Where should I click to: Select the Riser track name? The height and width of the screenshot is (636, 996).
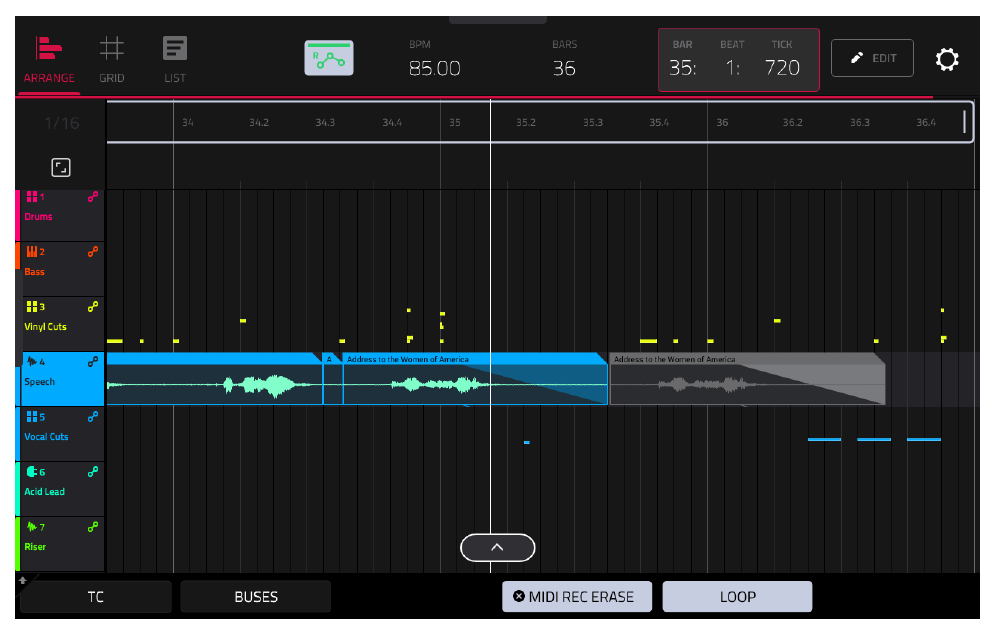click(x=35, y=547)
